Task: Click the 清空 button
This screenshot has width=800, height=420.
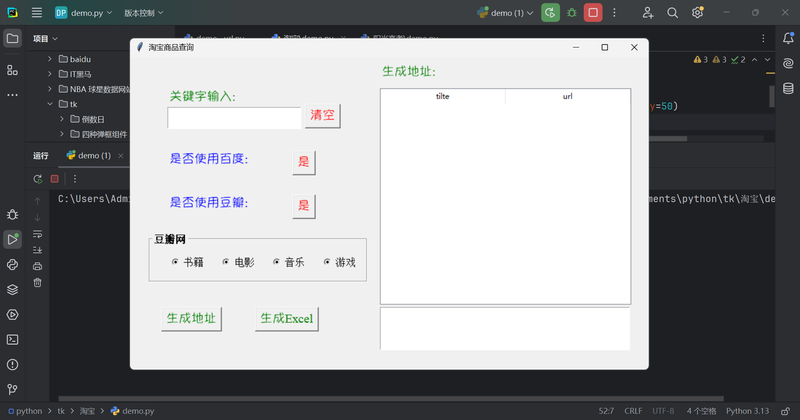Action: coord(322,116)
